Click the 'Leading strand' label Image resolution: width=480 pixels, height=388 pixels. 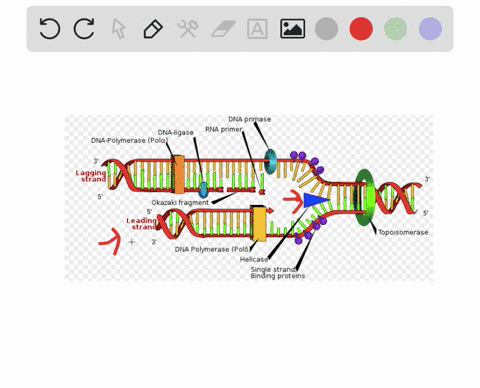[x=142, y=224]
